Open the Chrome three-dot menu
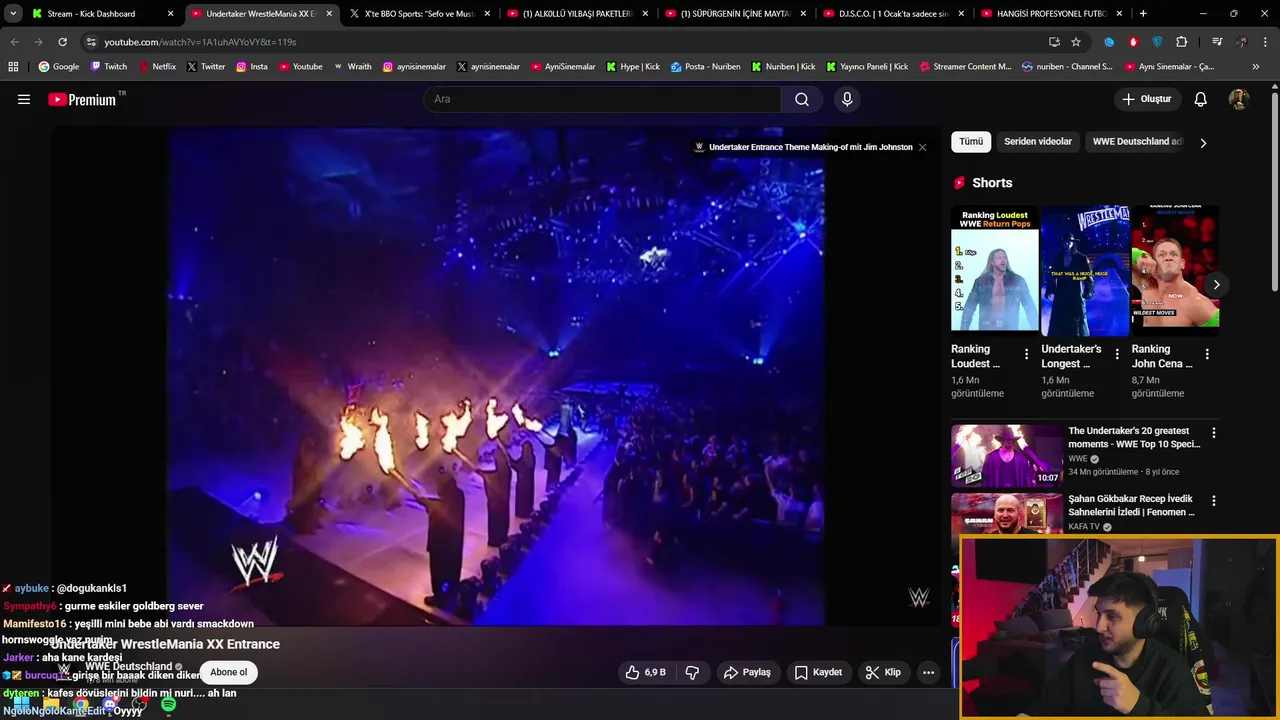 (x=1266, y=42)
